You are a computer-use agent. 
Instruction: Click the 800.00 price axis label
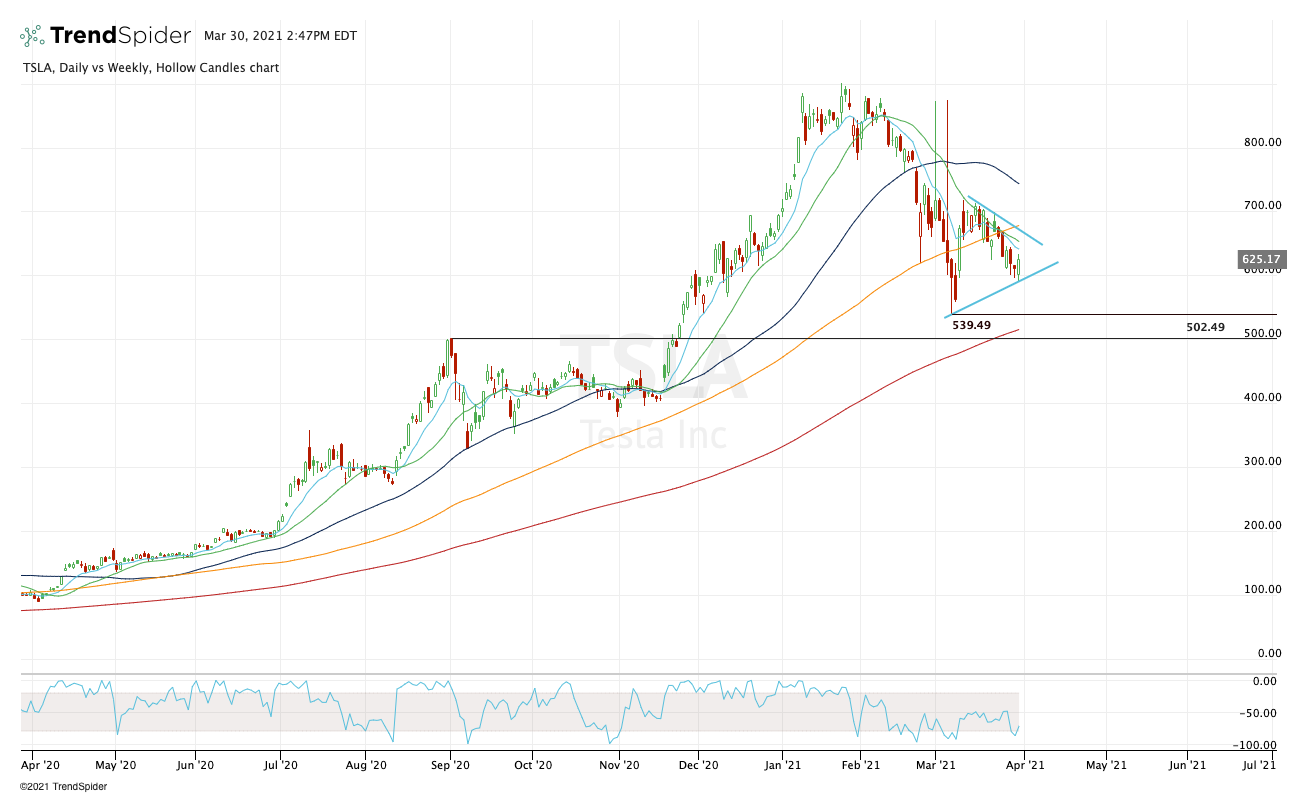click(x=1263, y=142)
